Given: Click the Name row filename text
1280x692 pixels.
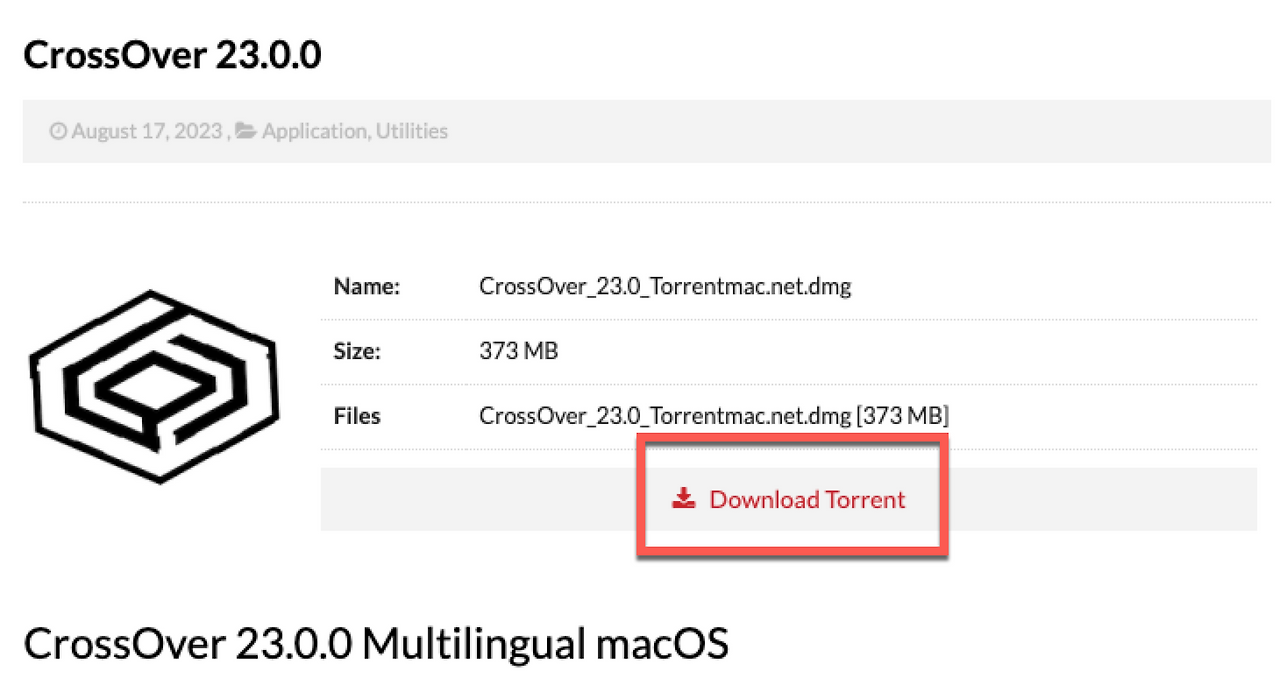Looking at the screenshot, I should 665,287.
